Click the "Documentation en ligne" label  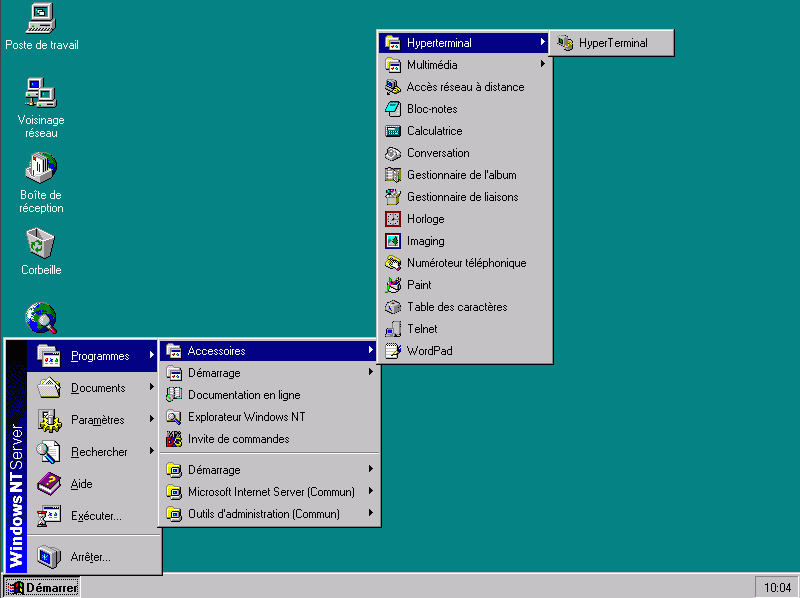(x=244, y=395)
